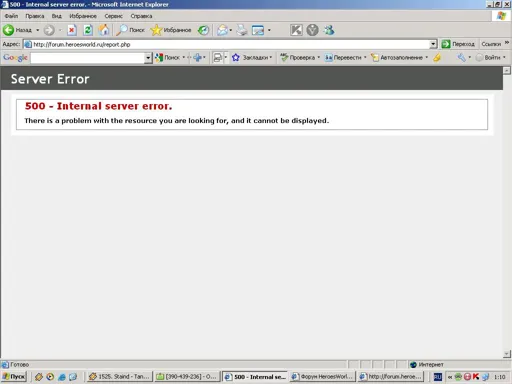Click the green Refresh page icon
This screenshot has width=512, height=384.
(x=88, y=30)
